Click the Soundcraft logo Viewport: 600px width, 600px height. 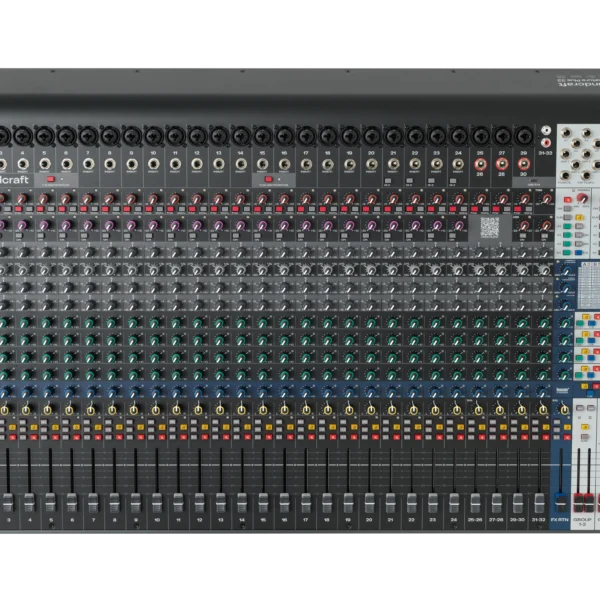[14, 179]
